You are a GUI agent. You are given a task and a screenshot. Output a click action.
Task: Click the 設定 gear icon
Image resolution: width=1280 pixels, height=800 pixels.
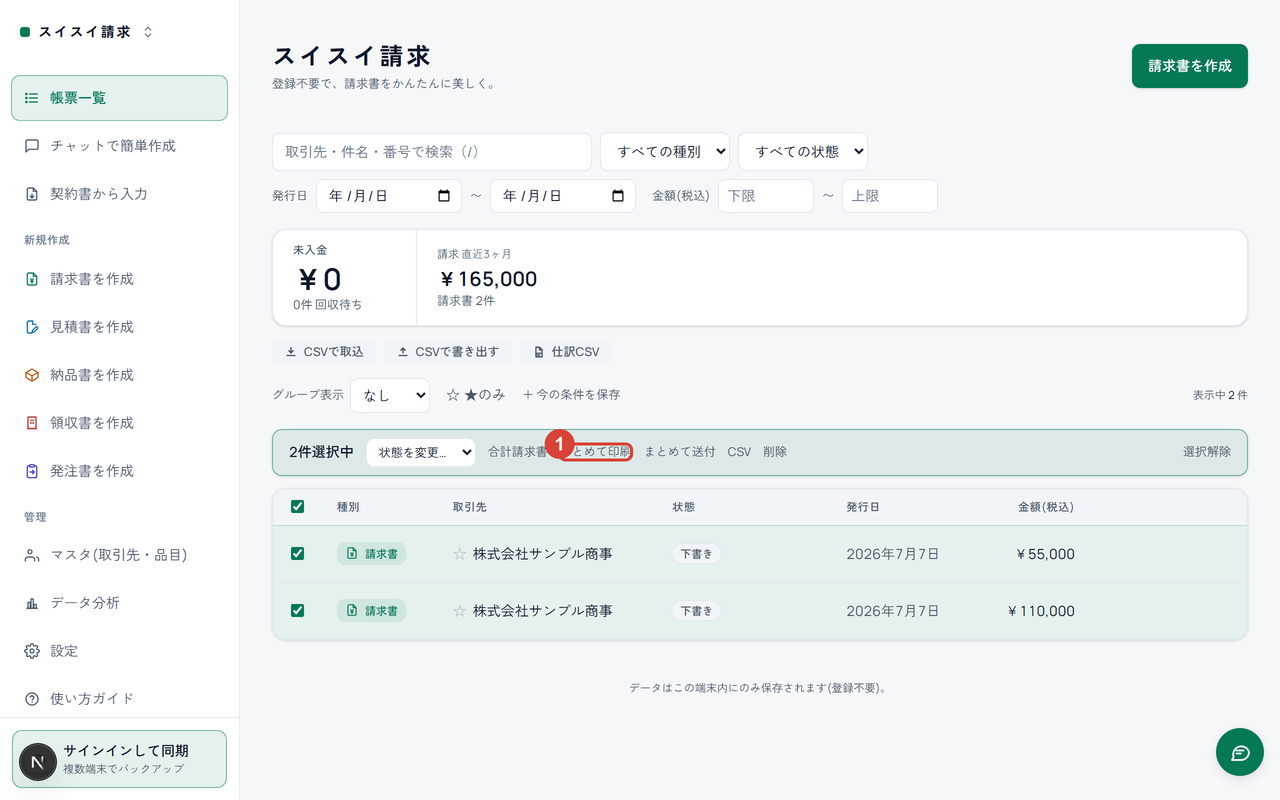pos(32,651)
